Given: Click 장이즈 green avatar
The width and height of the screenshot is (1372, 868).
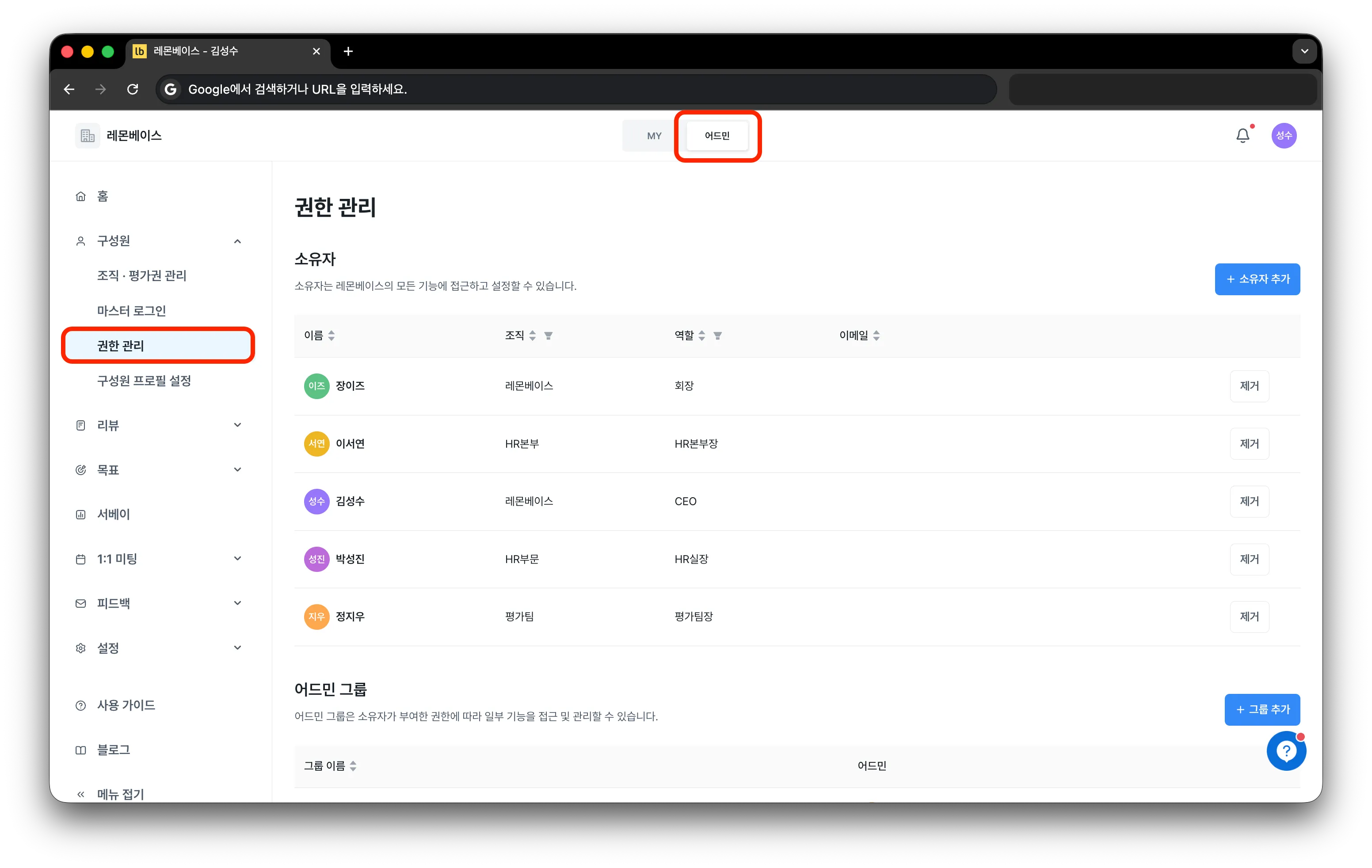Looking at the screenshot, I should point(317,386).
